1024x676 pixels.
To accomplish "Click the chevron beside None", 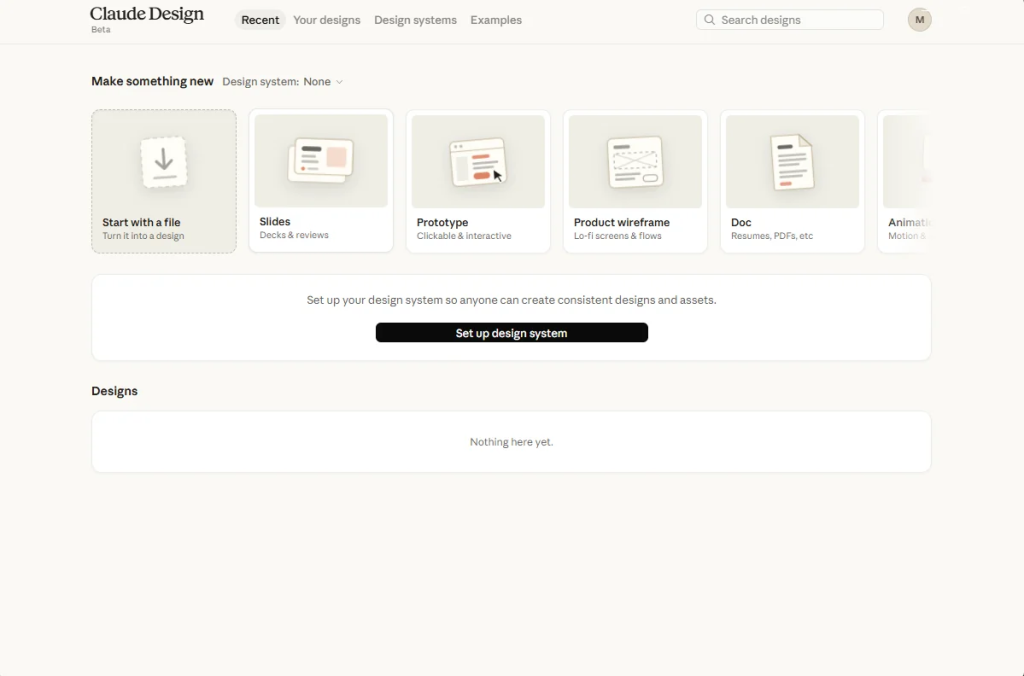I will point(339,82).
